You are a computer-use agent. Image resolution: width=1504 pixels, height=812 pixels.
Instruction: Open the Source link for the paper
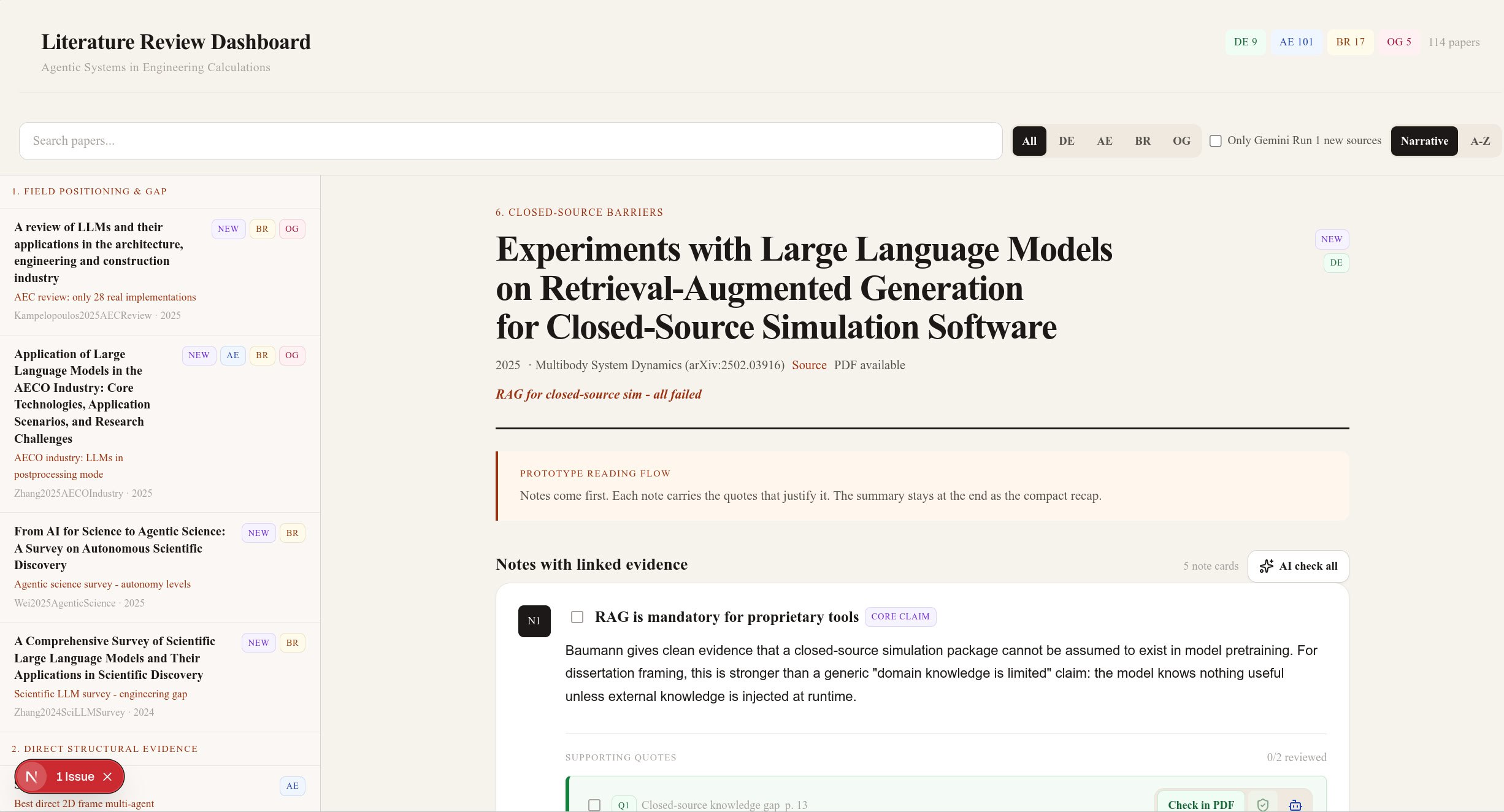coord(808,365)
